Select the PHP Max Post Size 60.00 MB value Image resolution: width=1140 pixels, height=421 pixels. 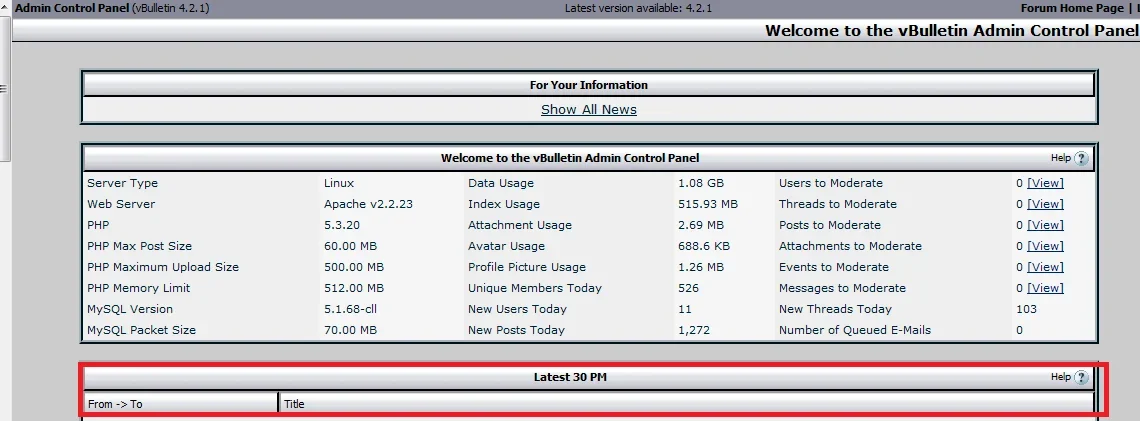(x=350, y=246)
